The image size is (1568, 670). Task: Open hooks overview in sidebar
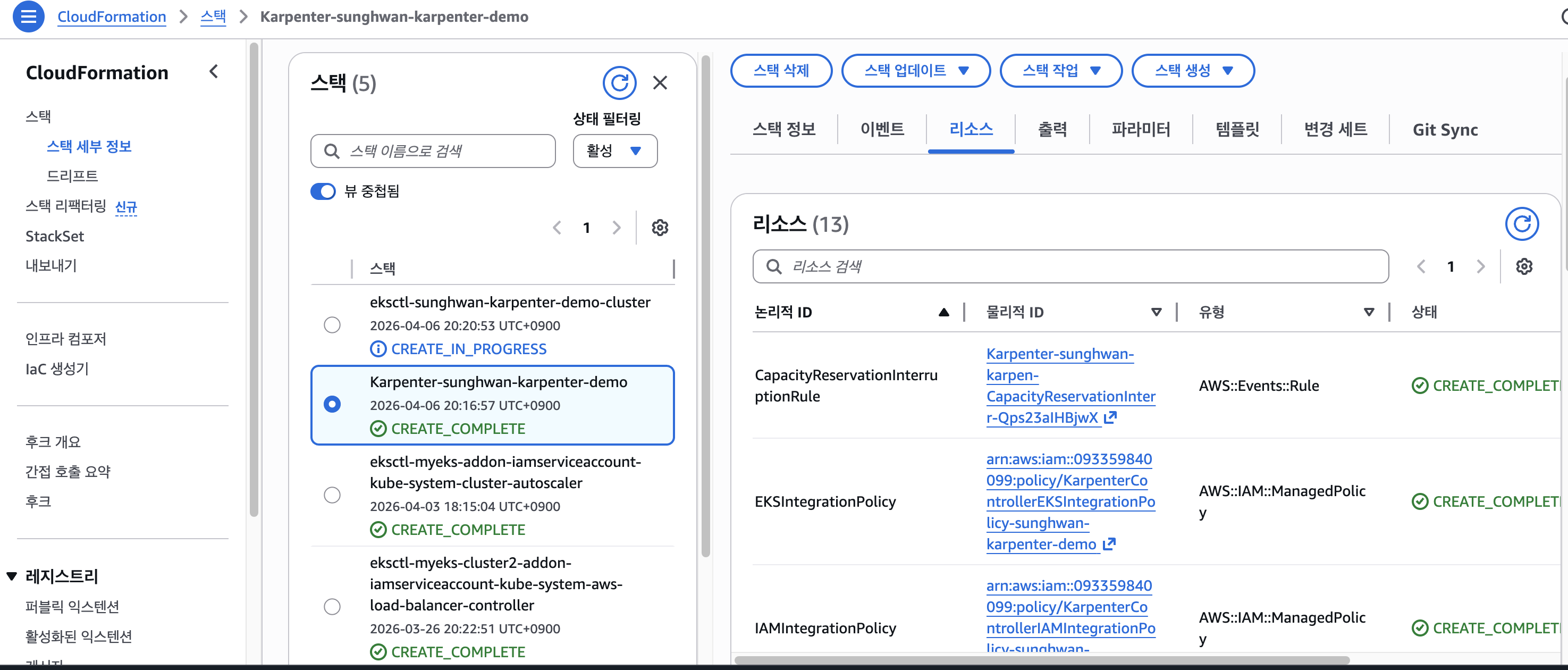pos(53,442)
